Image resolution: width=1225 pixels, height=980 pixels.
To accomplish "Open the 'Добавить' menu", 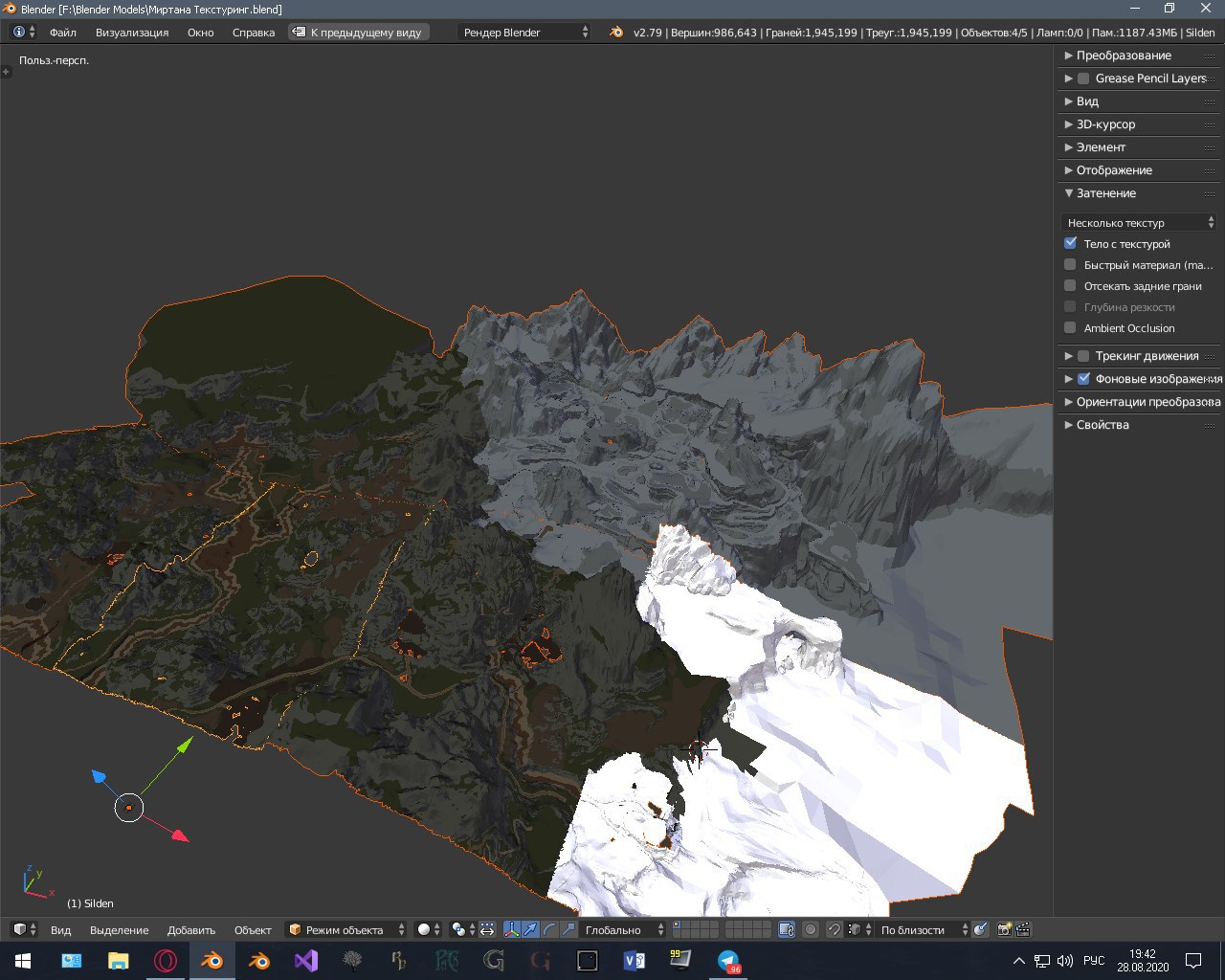I will tap(191, 929).
